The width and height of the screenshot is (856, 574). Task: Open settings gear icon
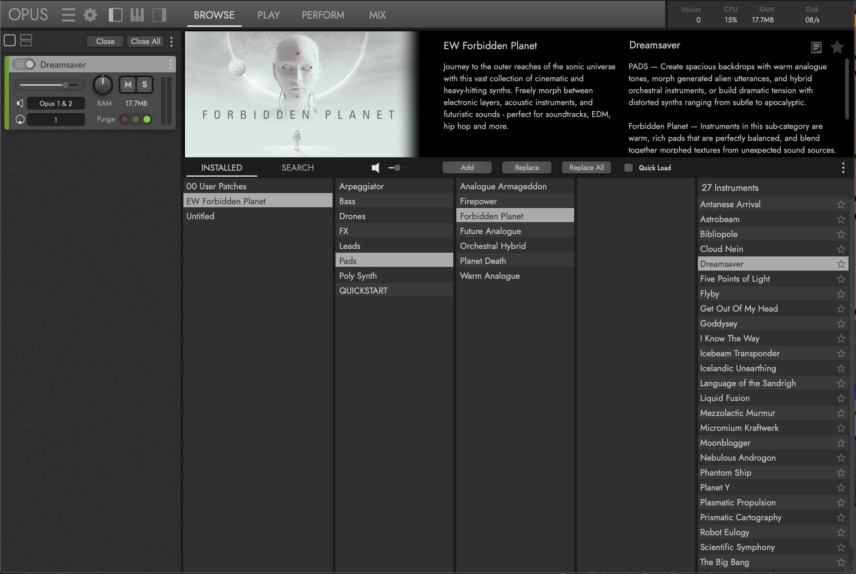coord(90,15)
